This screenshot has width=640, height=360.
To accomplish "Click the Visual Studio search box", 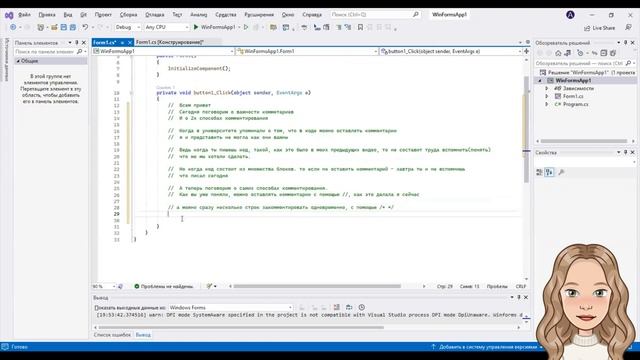I will click(375, 15).
